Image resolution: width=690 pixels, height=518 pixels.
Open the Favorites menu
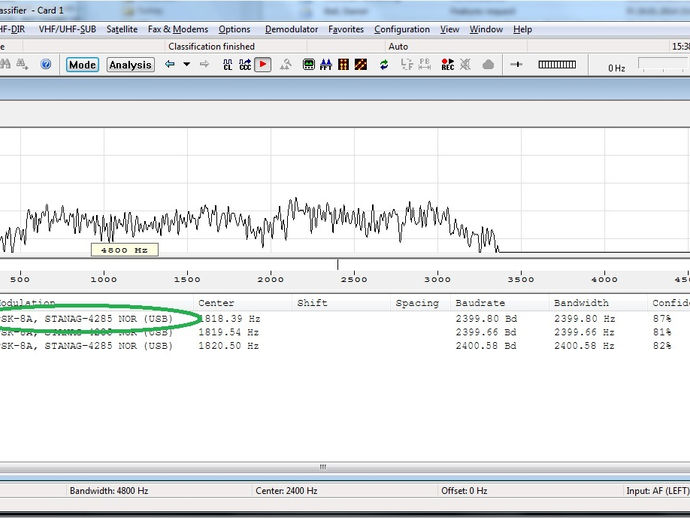[346, 29]
